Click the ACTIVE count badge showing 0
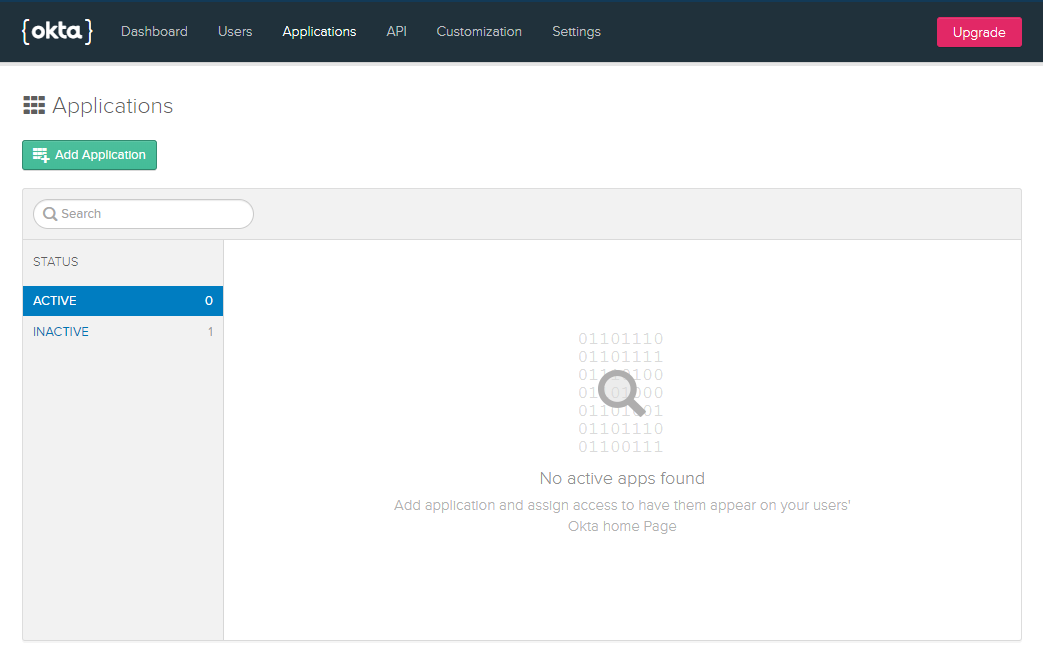 [x=208, y=300]
